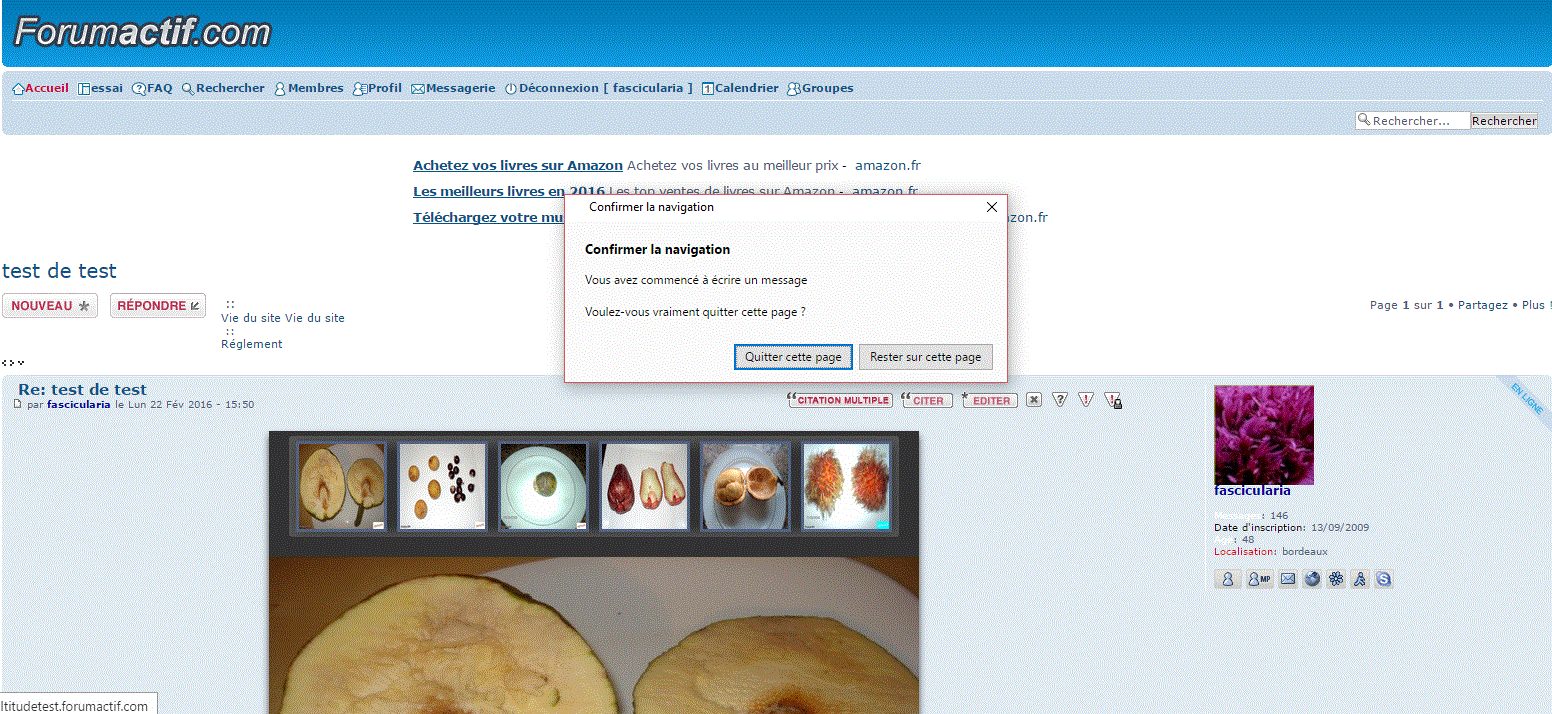1552x714 pixels.
Task: Open fascicularia author link in post header
Action: tap(79, 405)
